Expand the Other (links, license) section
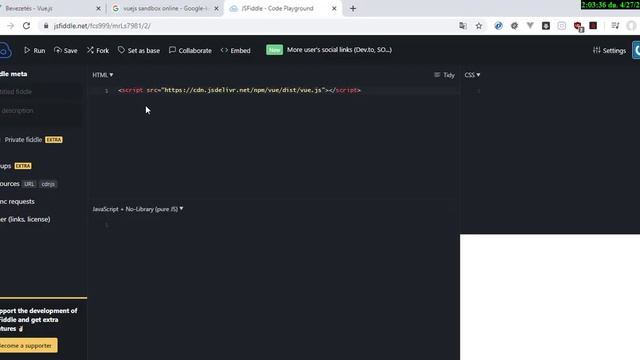 click(x=25, y=219)
